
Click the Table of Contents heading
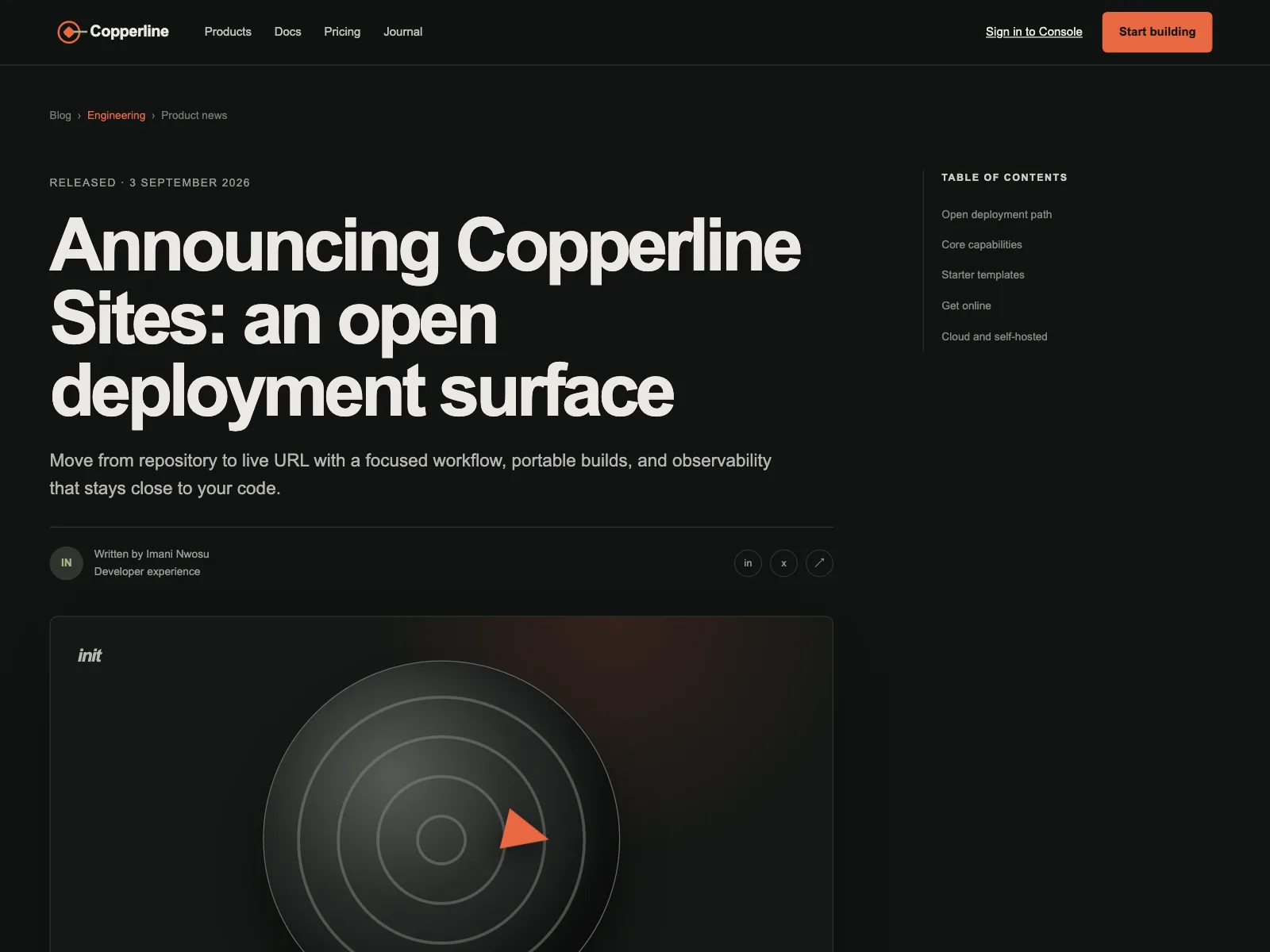pos(1004,178)
